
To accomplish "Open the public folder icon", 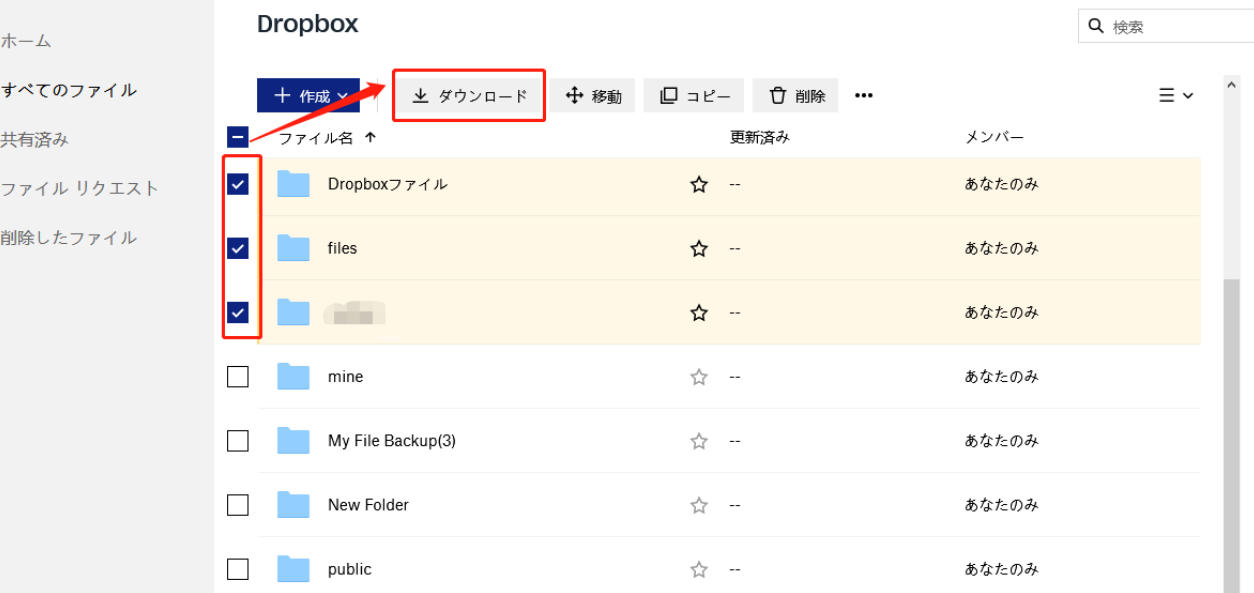I will [x=292, y=568].
